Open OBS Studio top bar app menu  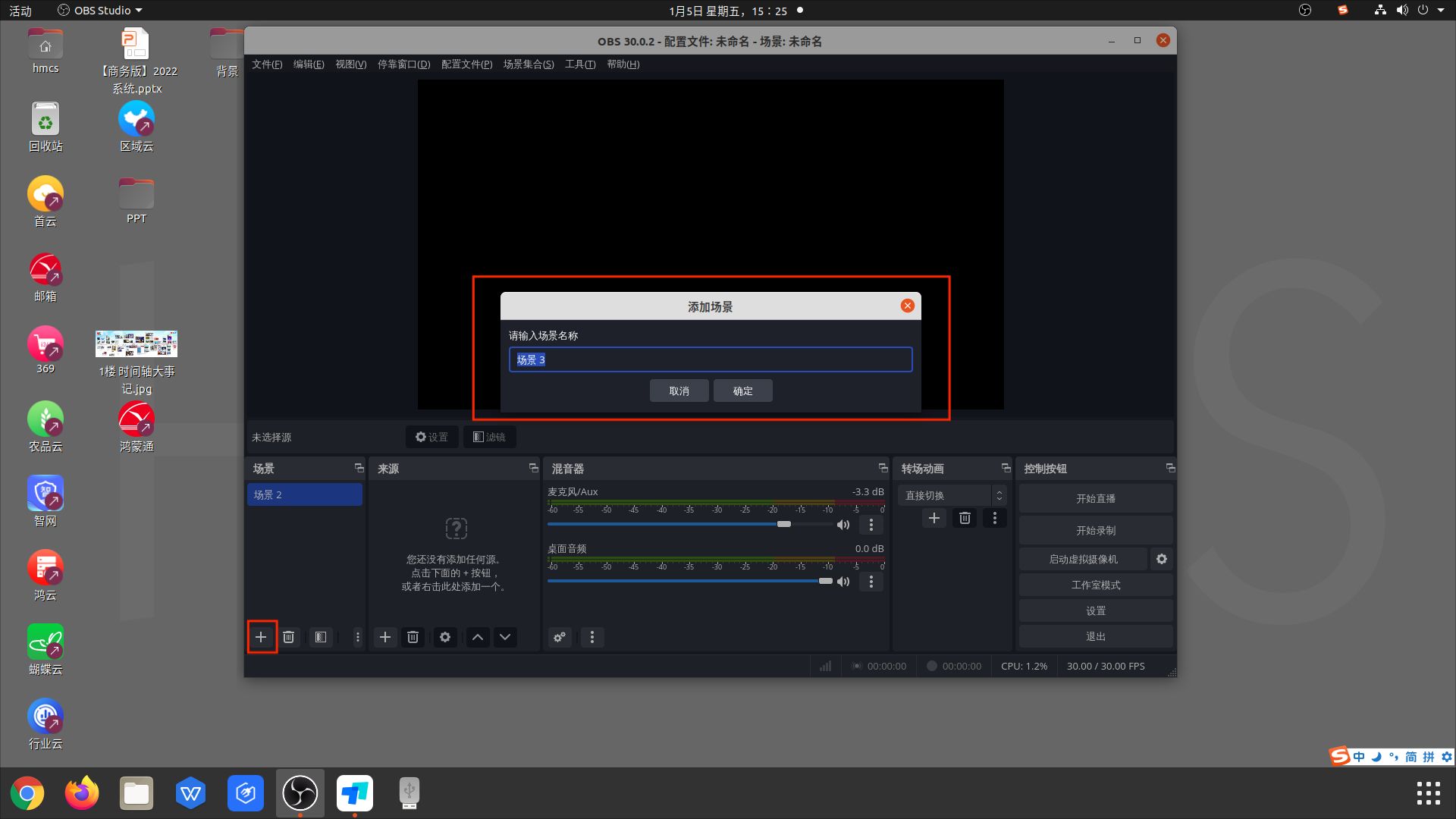pos(101,11)
